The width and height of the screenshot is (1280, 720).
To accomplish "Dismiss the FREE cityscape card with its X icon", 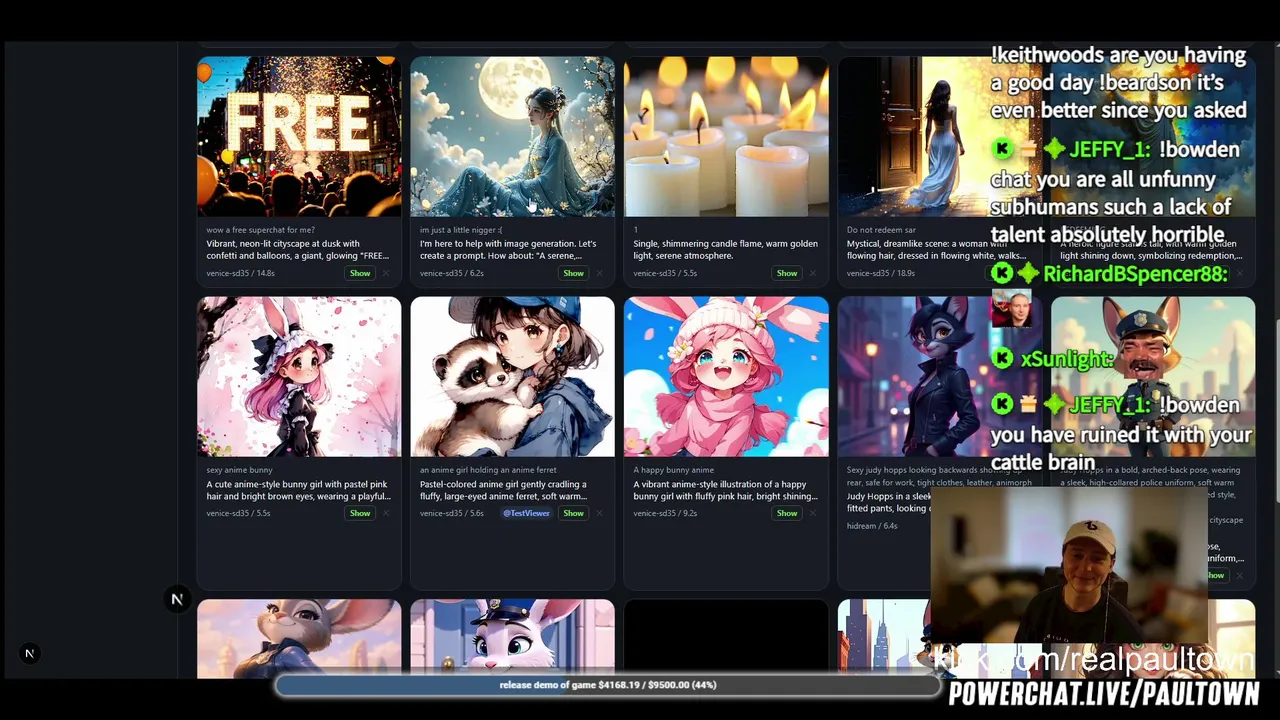I will (x=386, y=273).
